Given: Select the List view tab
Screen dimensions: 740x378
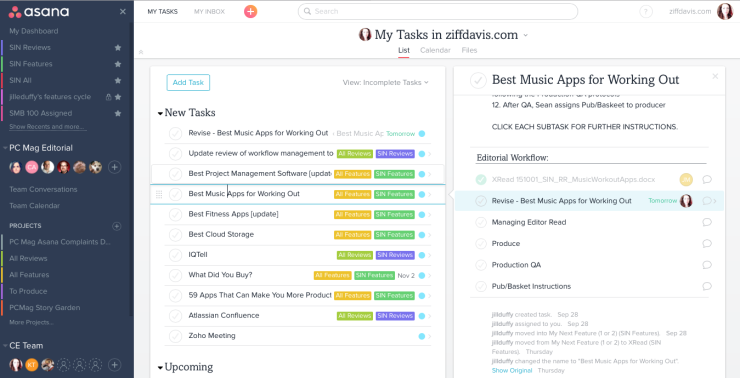Looking at the screenshot, I should click(x=404, y=50).
